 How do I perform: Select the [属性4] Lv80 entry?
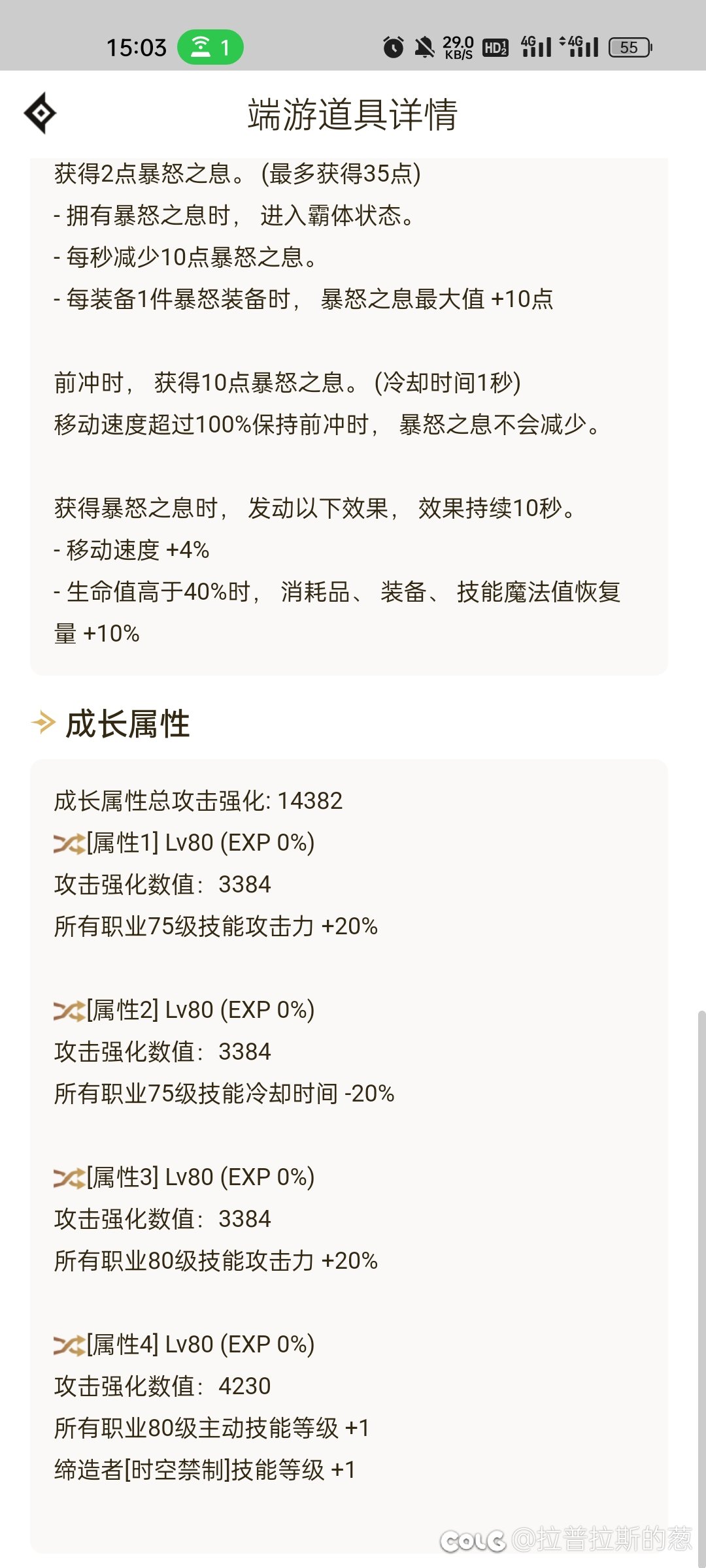pos(201,1345)
